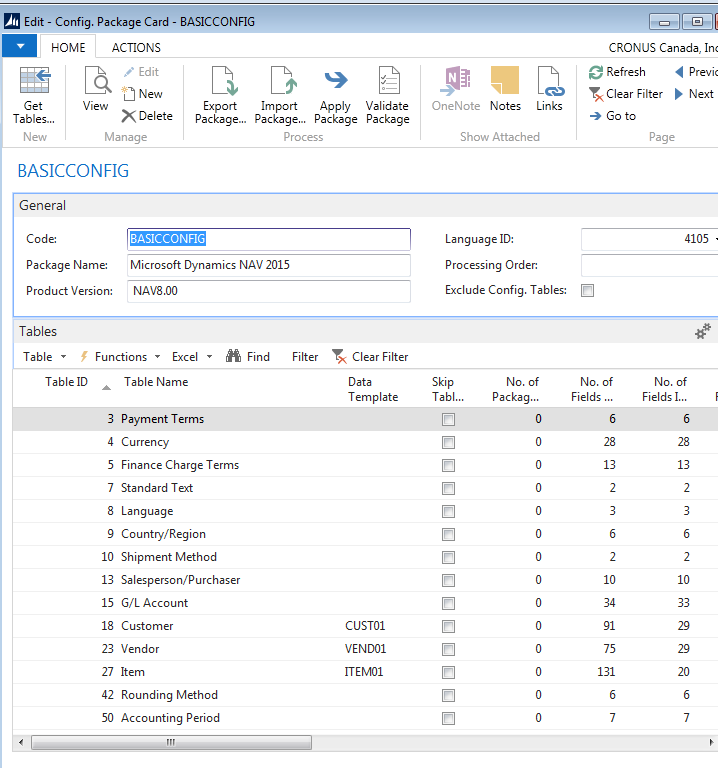Viewport: 718px width, 768px height.
Task: Check Skip Table for Standard Text
Action: (x=448, y=488)
